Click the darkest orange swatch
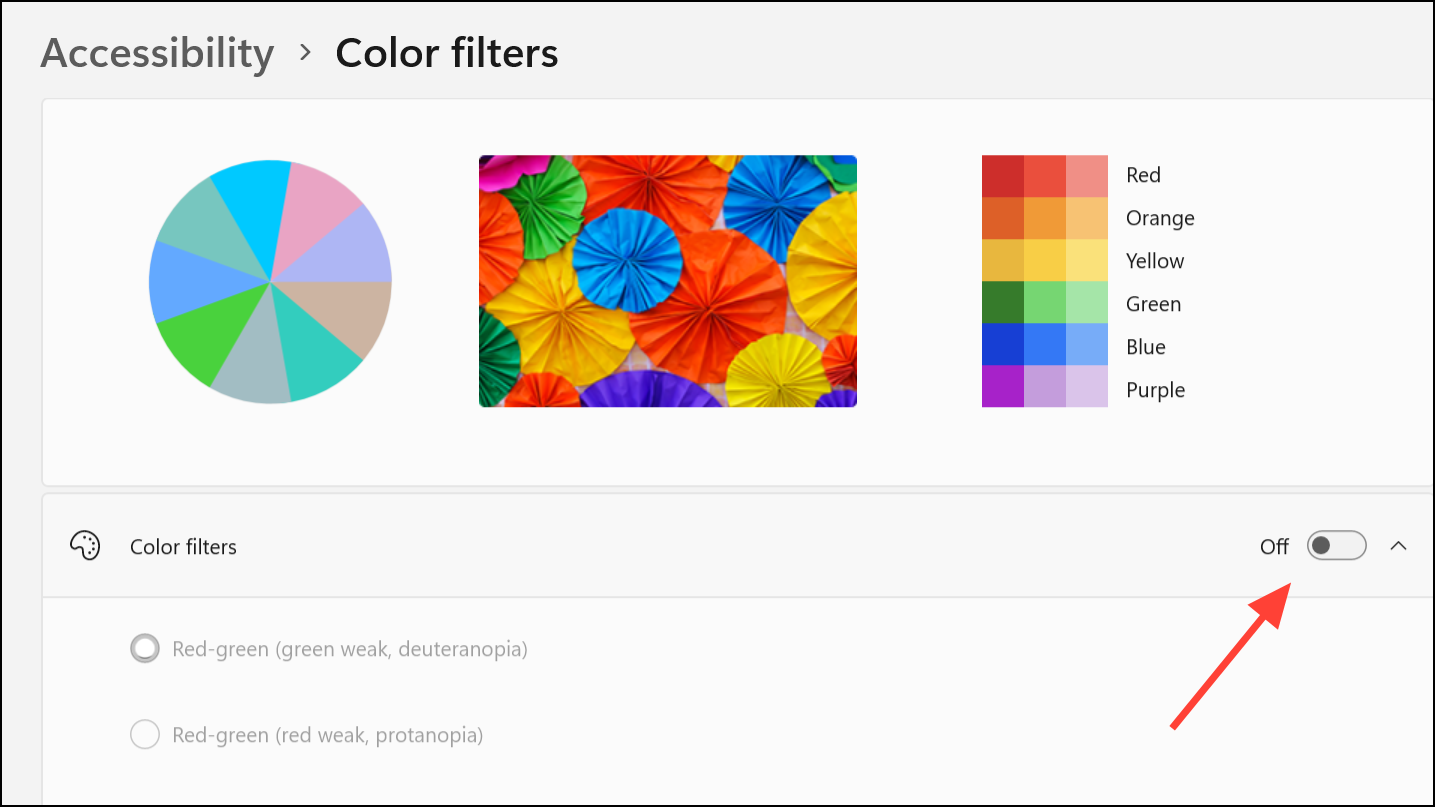 [x=1003, y=218]
